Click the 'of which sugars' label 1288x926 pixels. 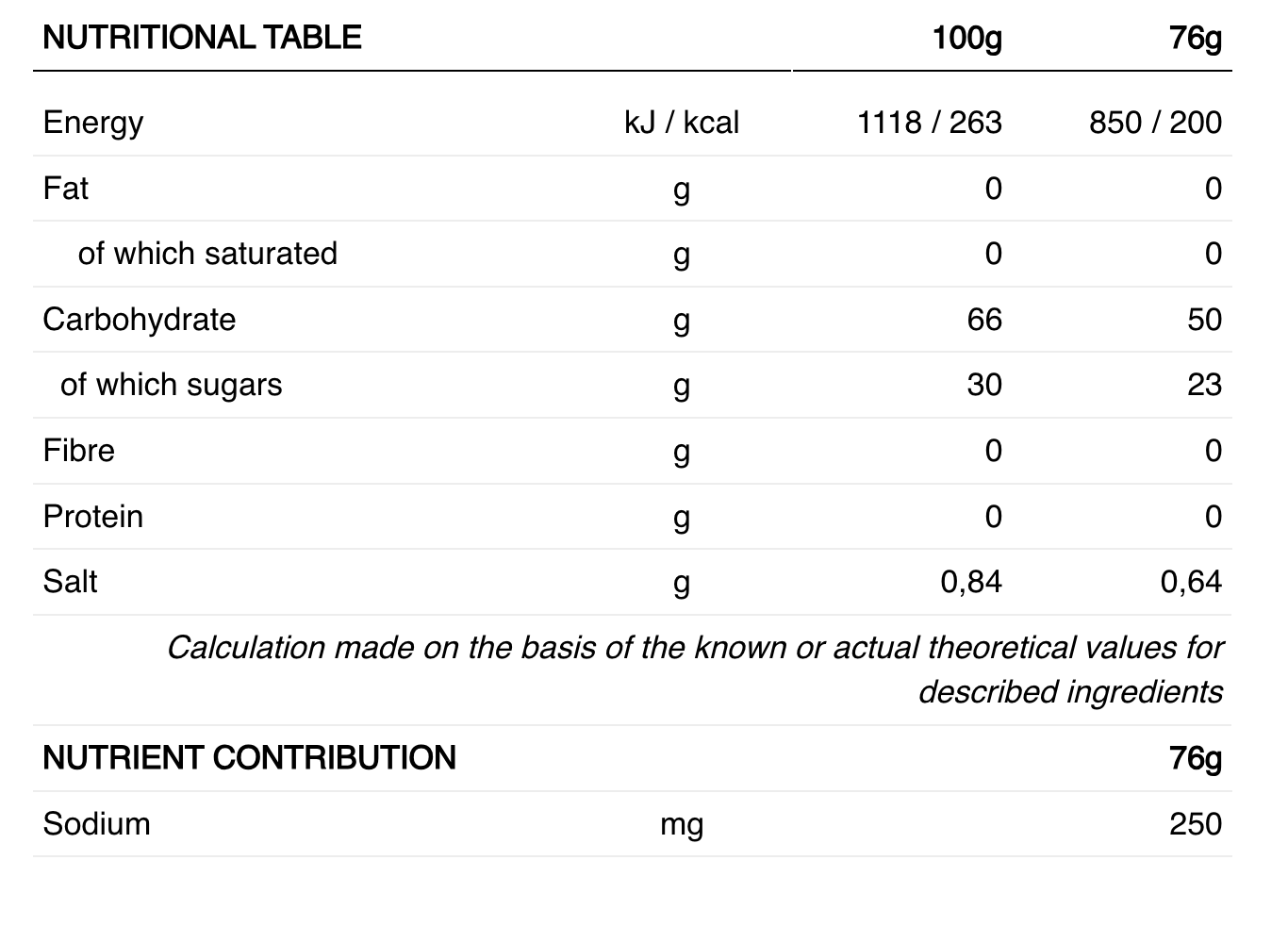[x=171, y=385]
